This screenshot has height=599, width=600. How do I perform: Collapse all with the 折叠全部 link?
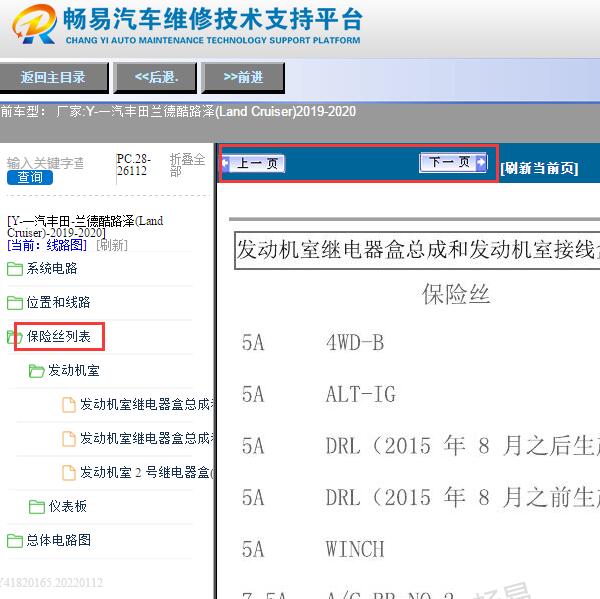[187, 165]
